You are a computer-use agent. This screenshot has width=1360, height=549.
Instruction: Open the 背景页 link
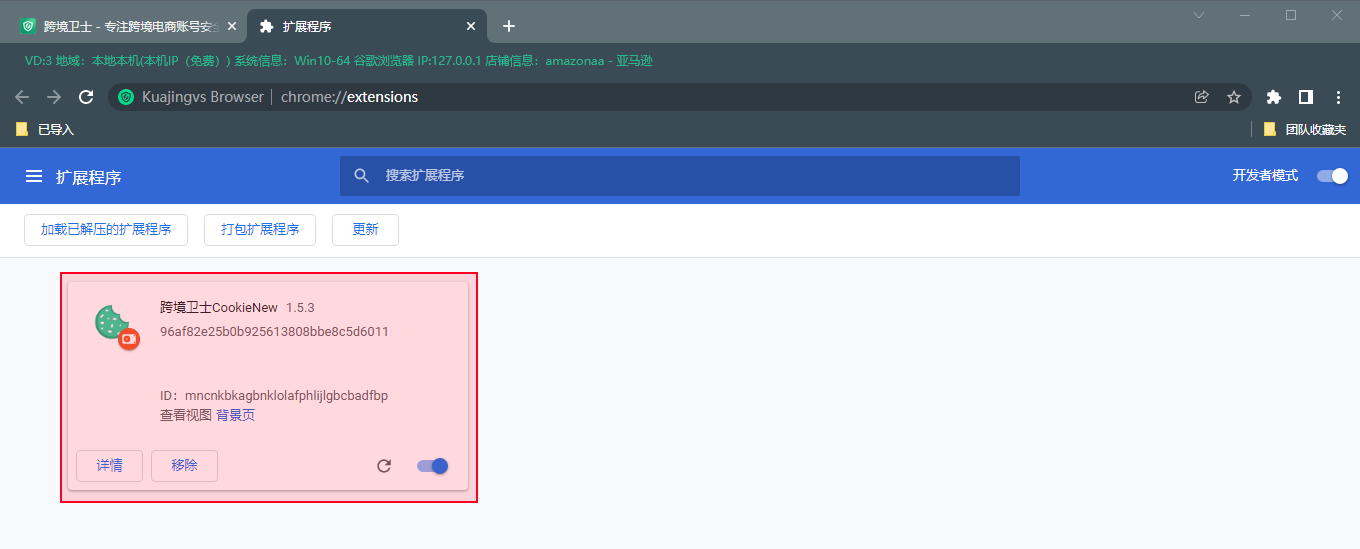pyautogui.click(x=236, y=415)
